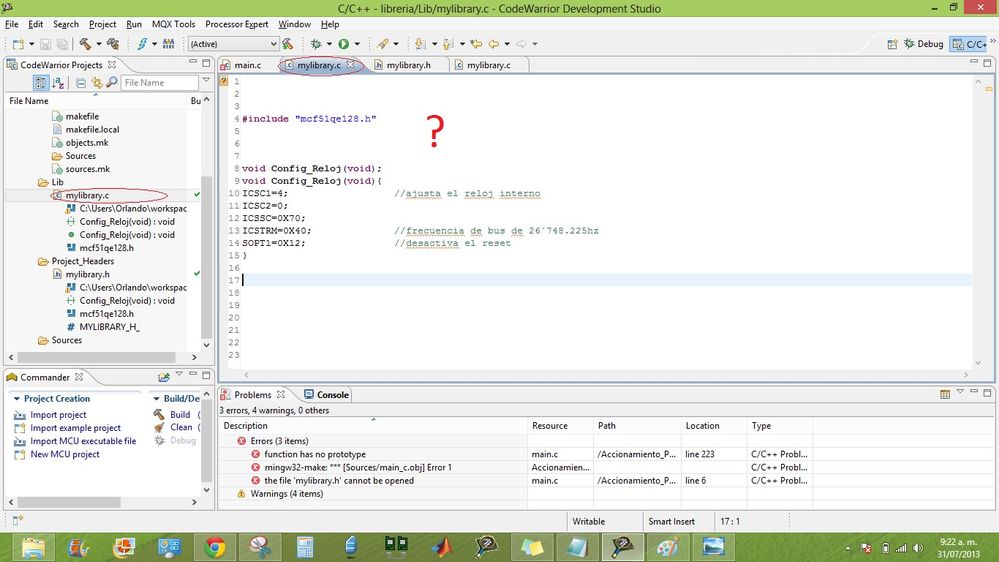Click Collapse All in CodeWarrior Projects toolbar
999x562 pixels.
tap(81, 83)
